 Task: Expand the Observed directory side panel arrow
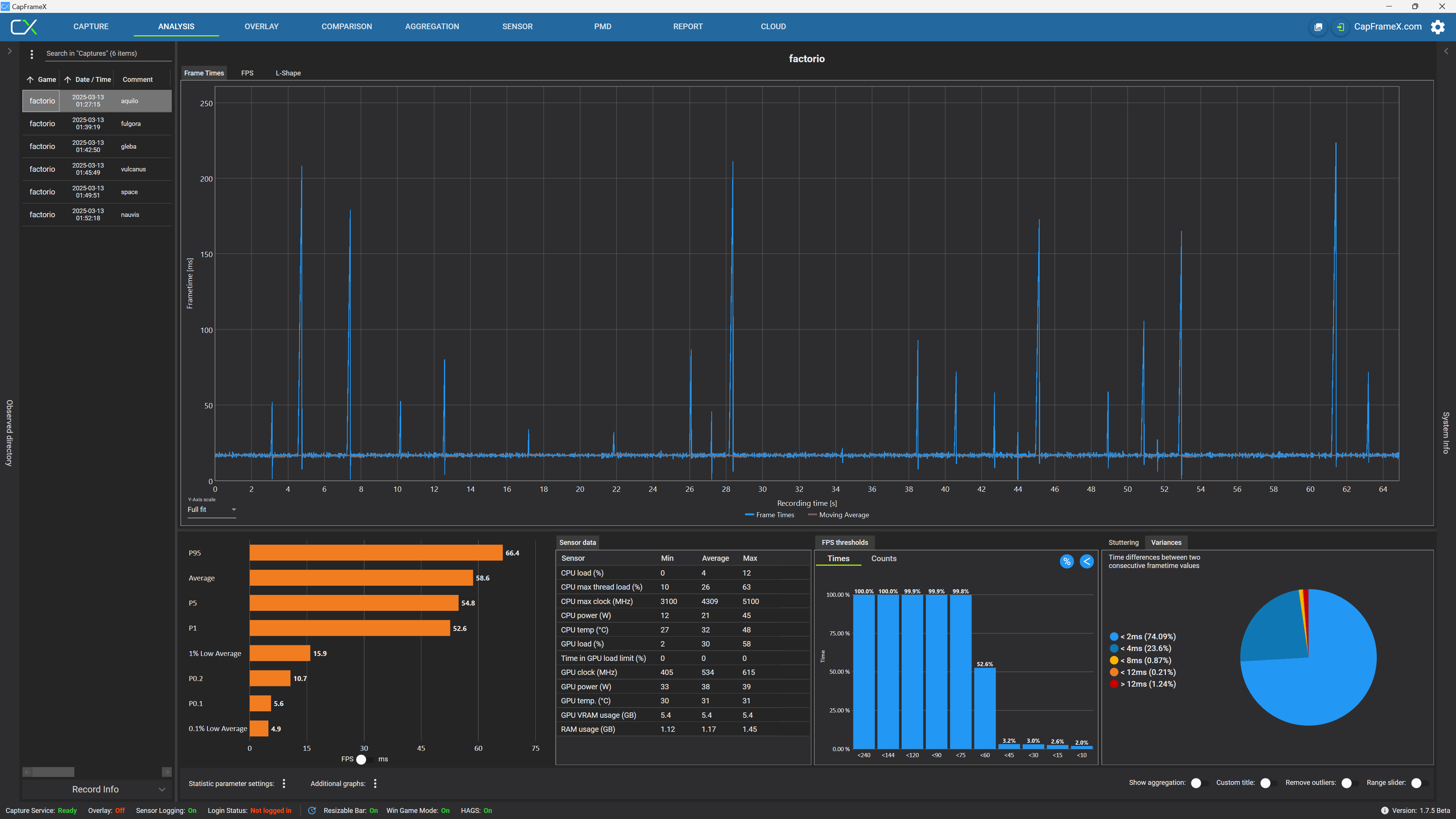(x=9, y=51)
